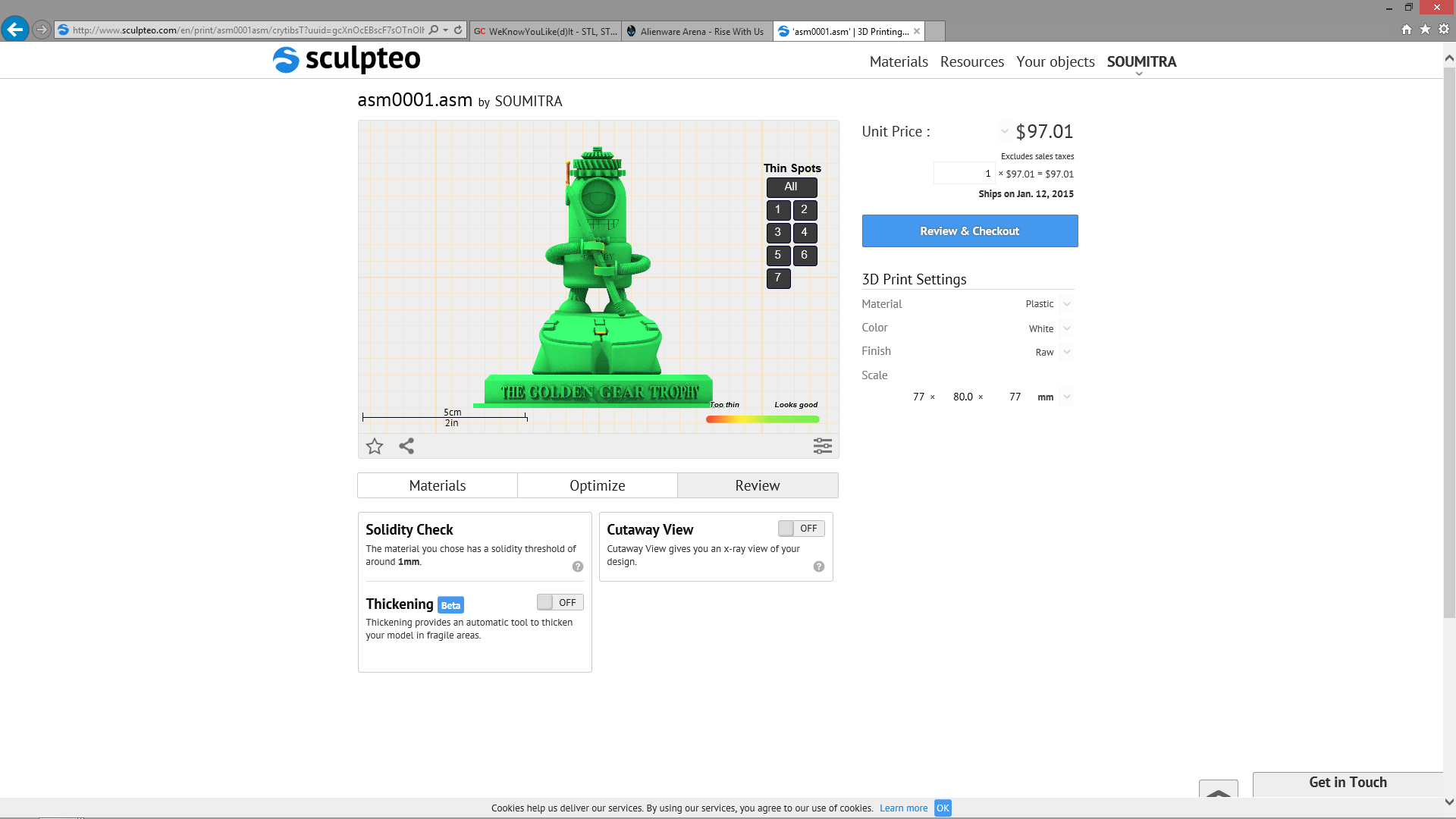Toggle the Thickening switch on
1456x819 pixels.
coord(560,602)
